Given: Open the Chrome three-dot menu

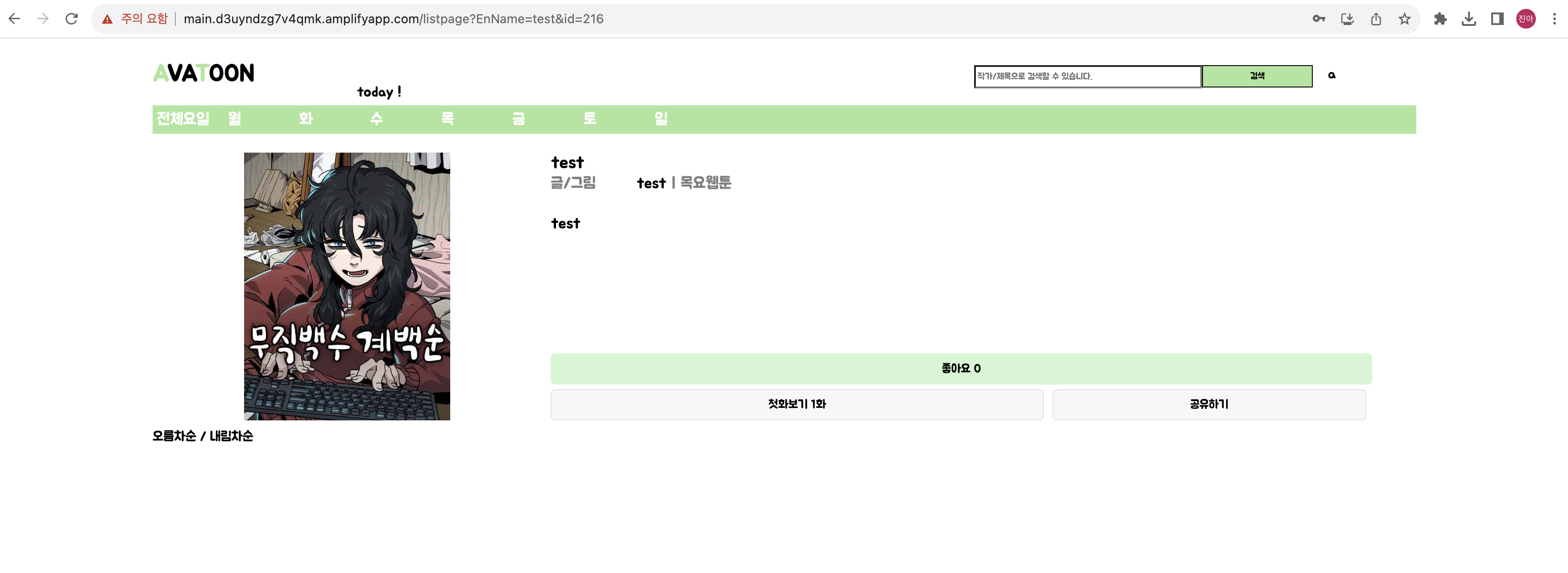Looking at the screenshot, I should tap(1554, 19).
